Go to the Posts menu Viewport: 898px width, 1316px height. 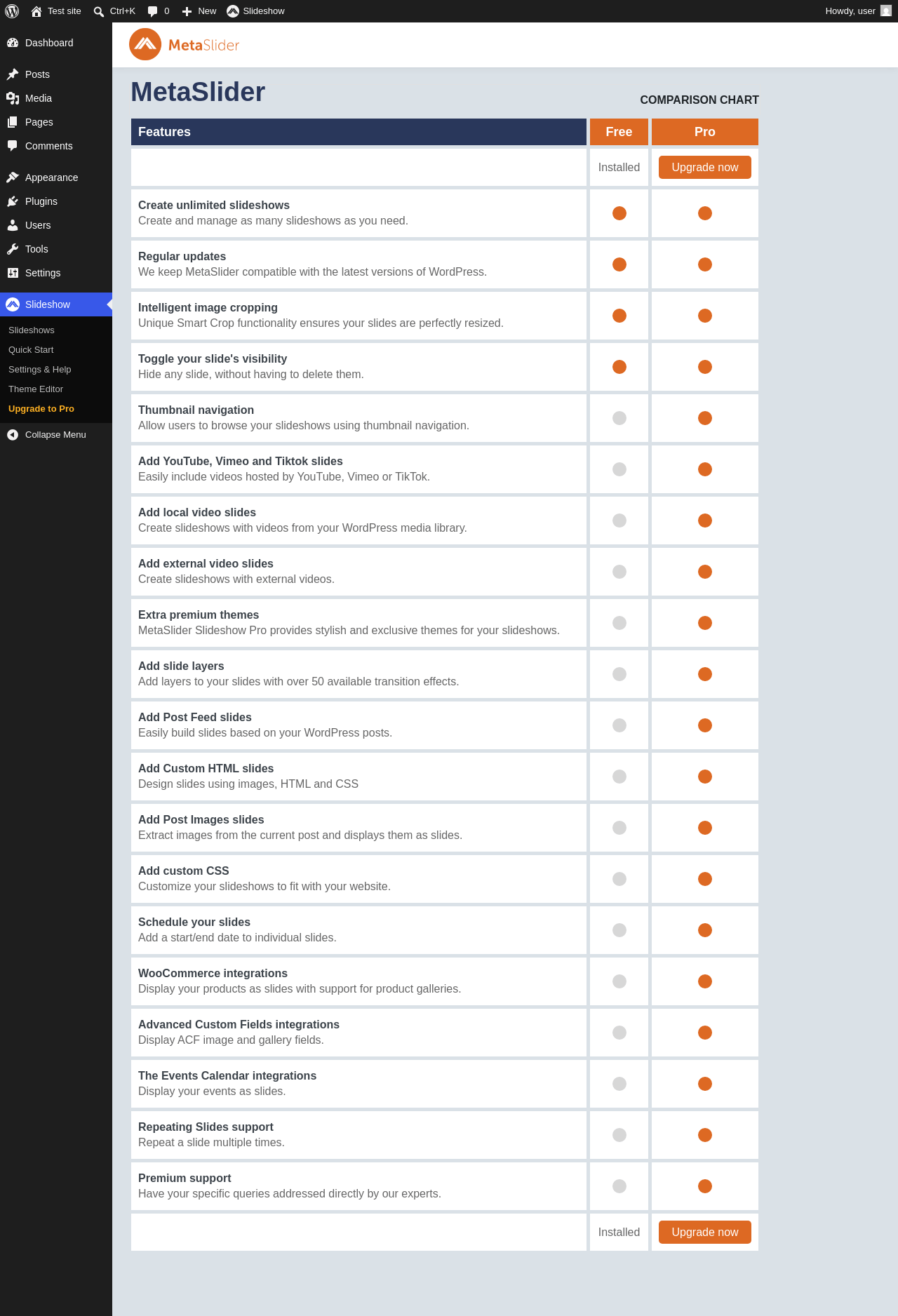tap(56, 74)
